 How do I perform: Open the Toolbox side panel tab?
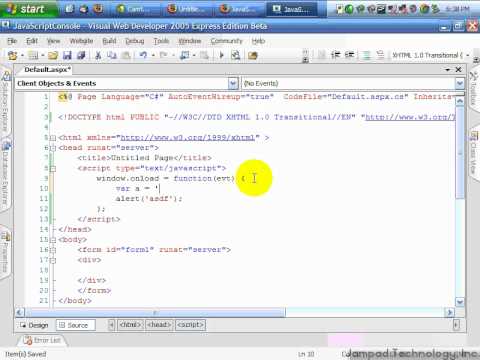click(x=474, y=88)
